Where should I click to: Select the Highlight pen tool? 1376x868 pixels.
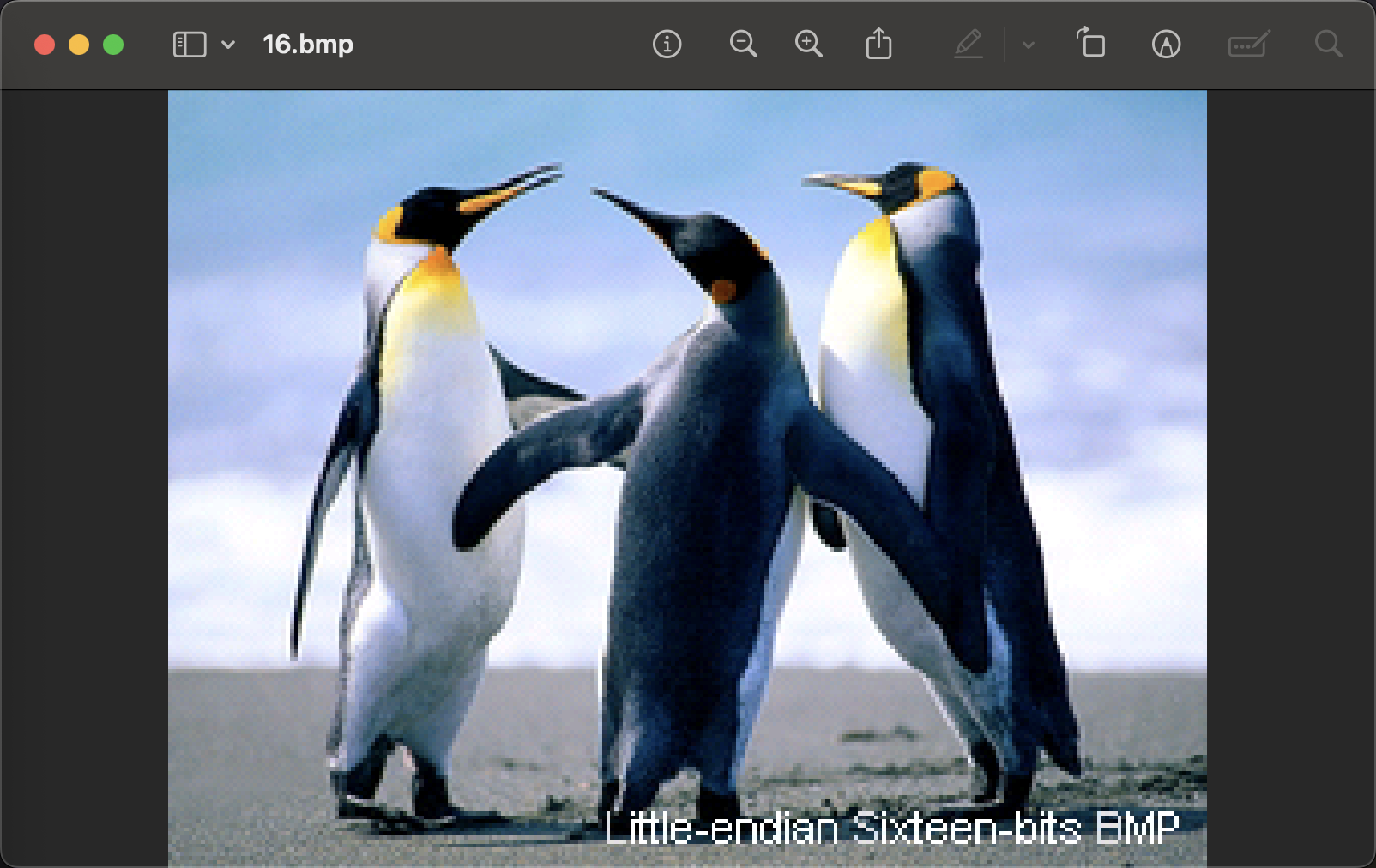coord(969,45)
